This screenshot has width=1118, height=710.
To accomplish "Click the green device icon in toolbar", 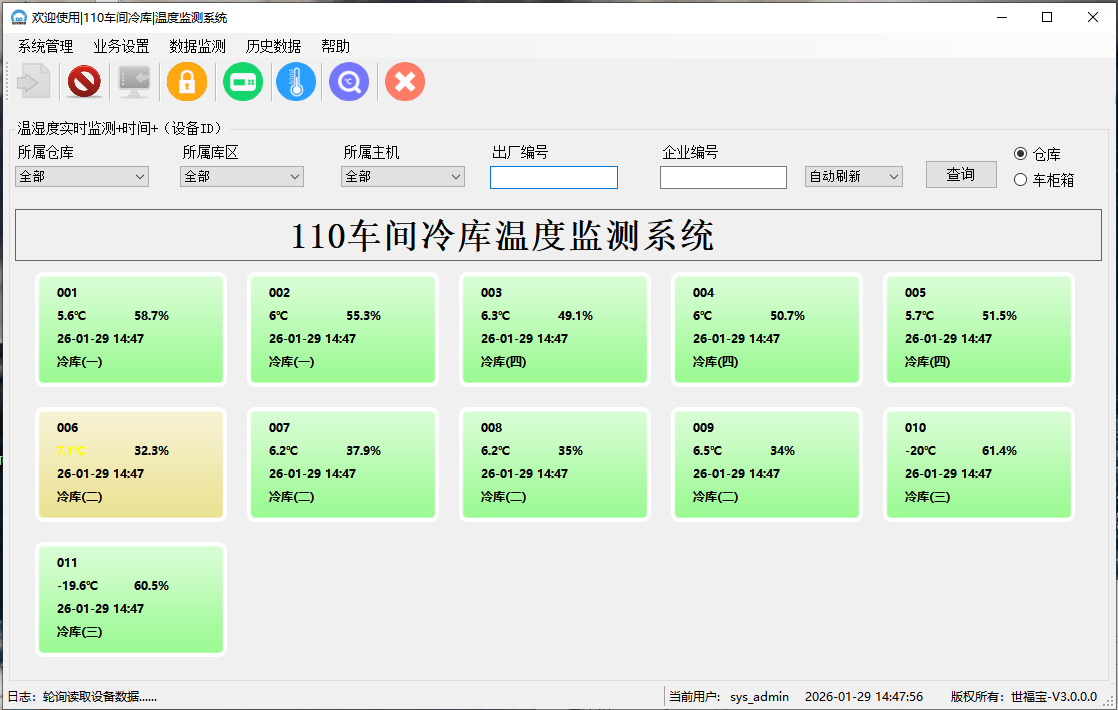I will pos(243,82).
